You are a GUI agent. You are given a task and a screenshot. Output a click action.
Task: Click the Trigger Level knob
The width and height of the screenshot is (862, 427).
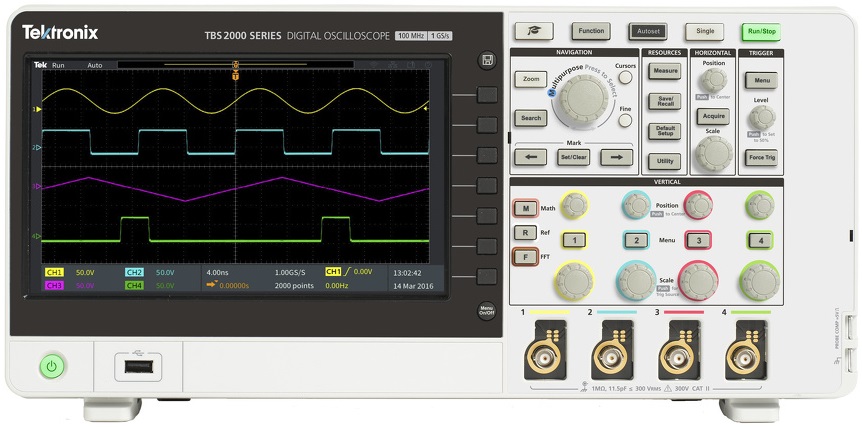click(x=762, y=117)
